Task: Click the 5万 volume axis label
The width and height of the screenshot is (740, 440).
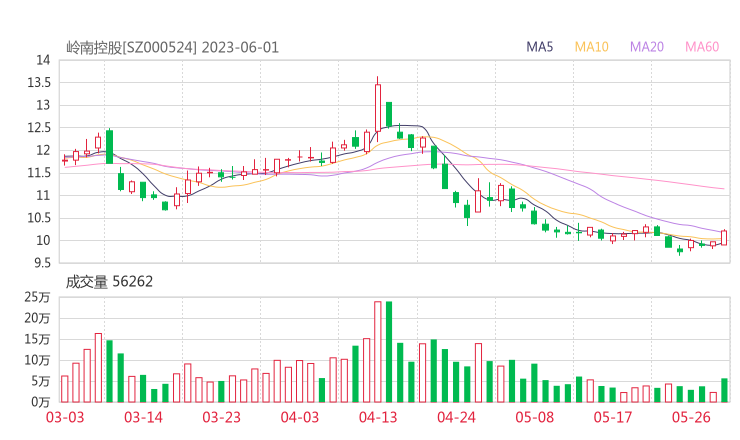Action: point(41,381)
